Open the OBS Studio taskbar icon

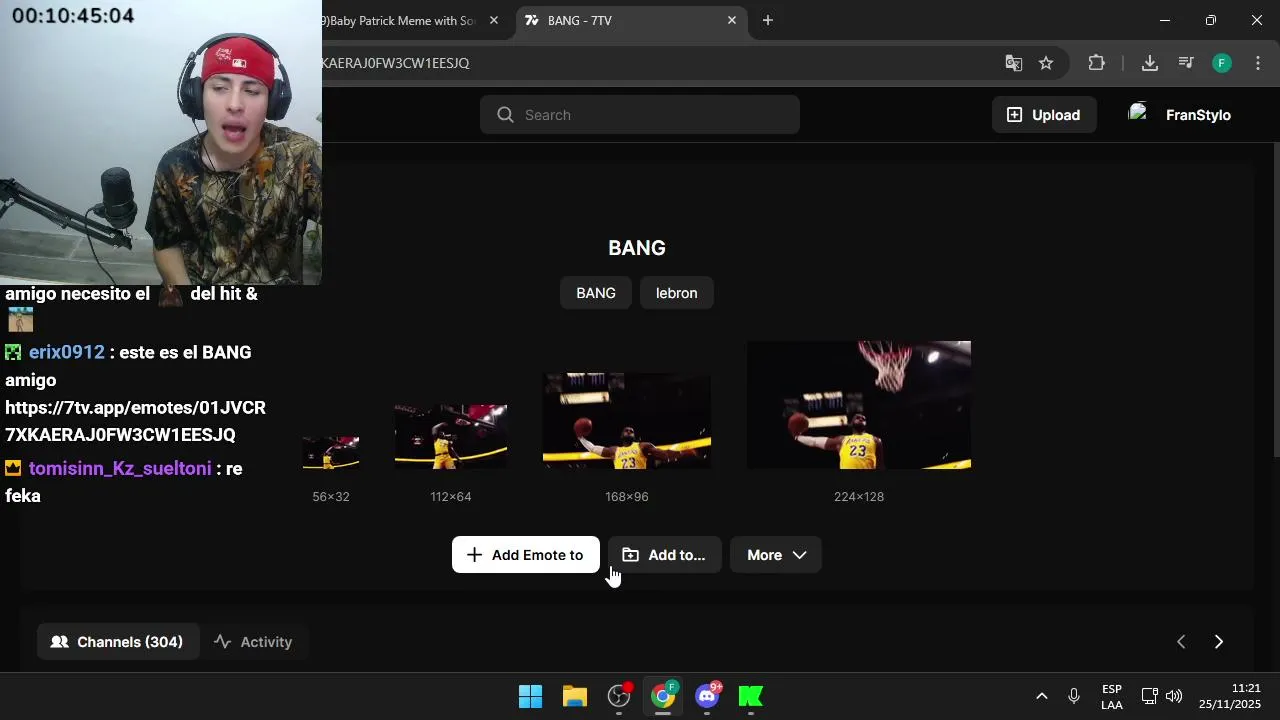click(619, 696)
